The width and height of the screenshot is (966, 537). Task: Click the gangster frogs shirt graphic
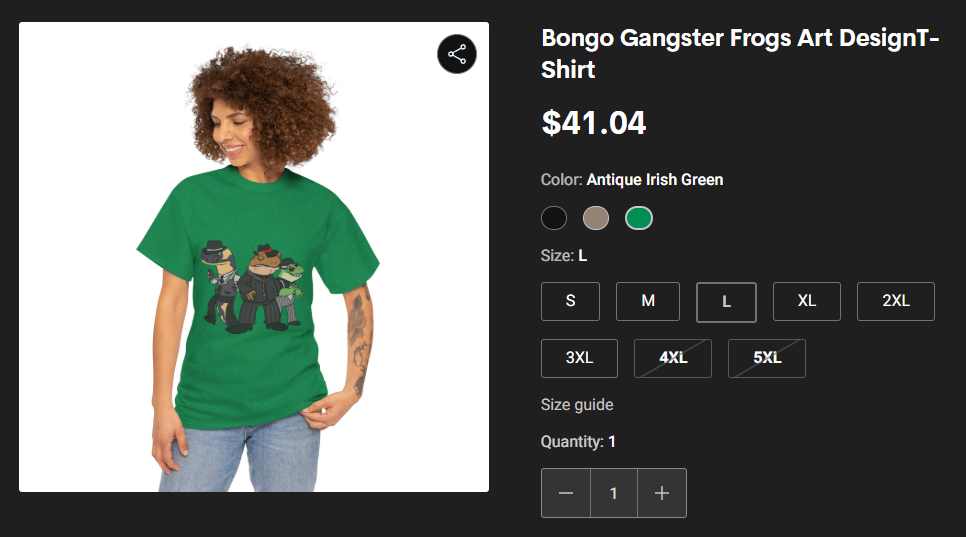pos(253,286)
